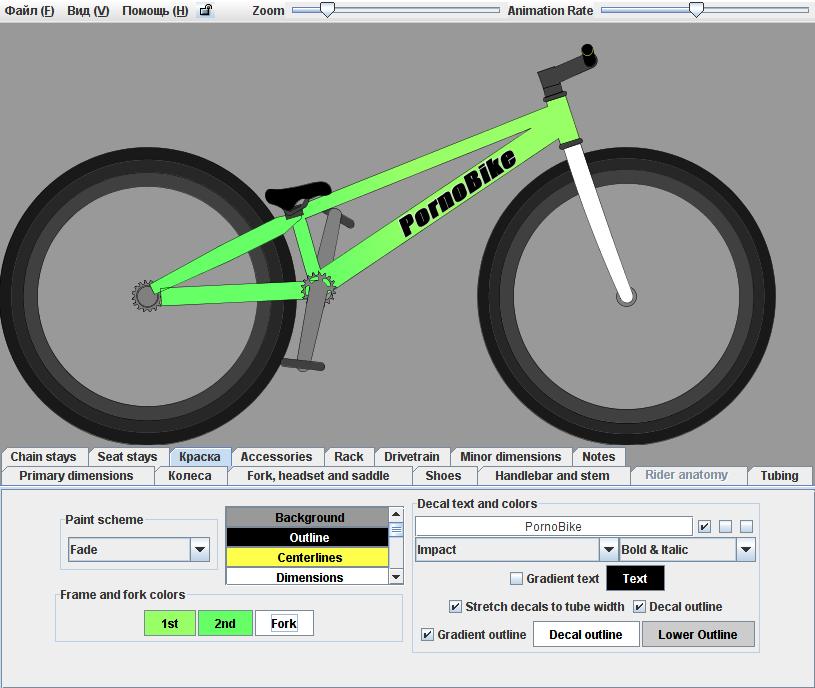Open the Bold & Italic style dropdown

[x=745, y=550]
